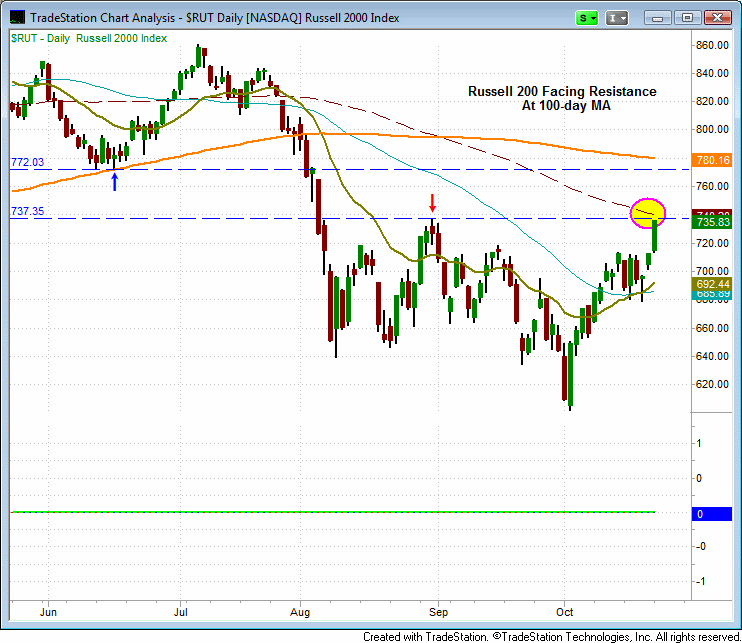Click the 860.00 price axis label
Screen dimensions: 742x643
pyautogui.click(x=713, y=45)
